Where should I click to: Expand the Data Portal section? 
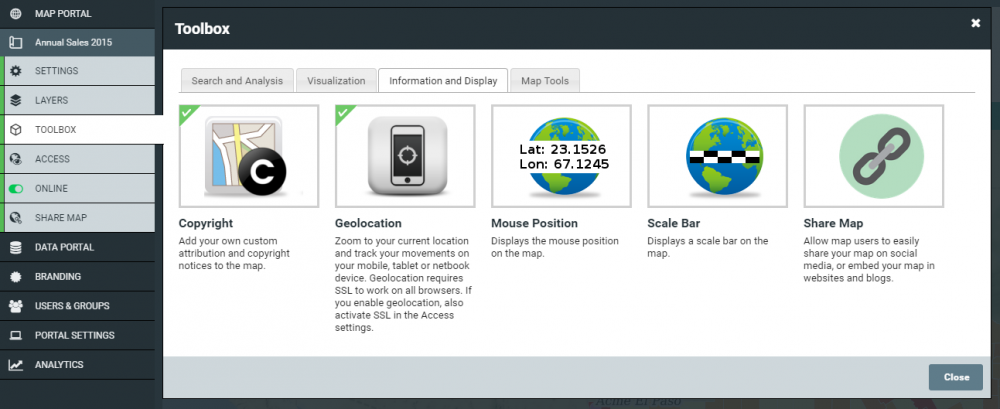click(x=77, y=248)
